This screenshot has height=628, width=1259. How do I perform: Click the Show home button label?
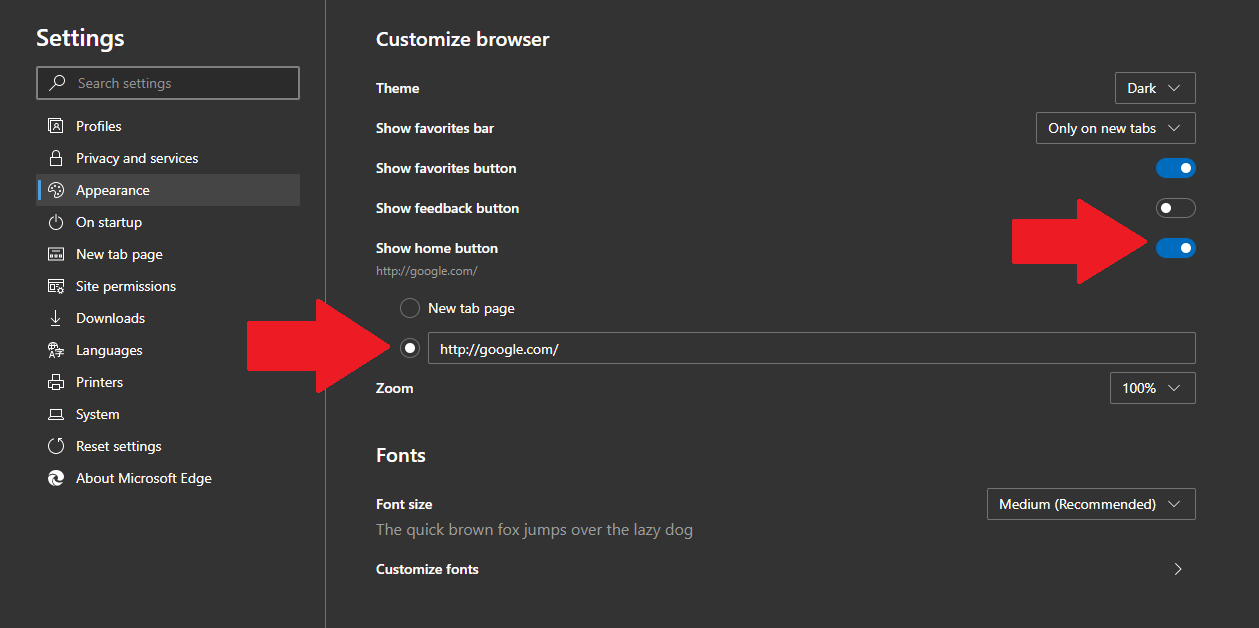click(x=437, y=248)
